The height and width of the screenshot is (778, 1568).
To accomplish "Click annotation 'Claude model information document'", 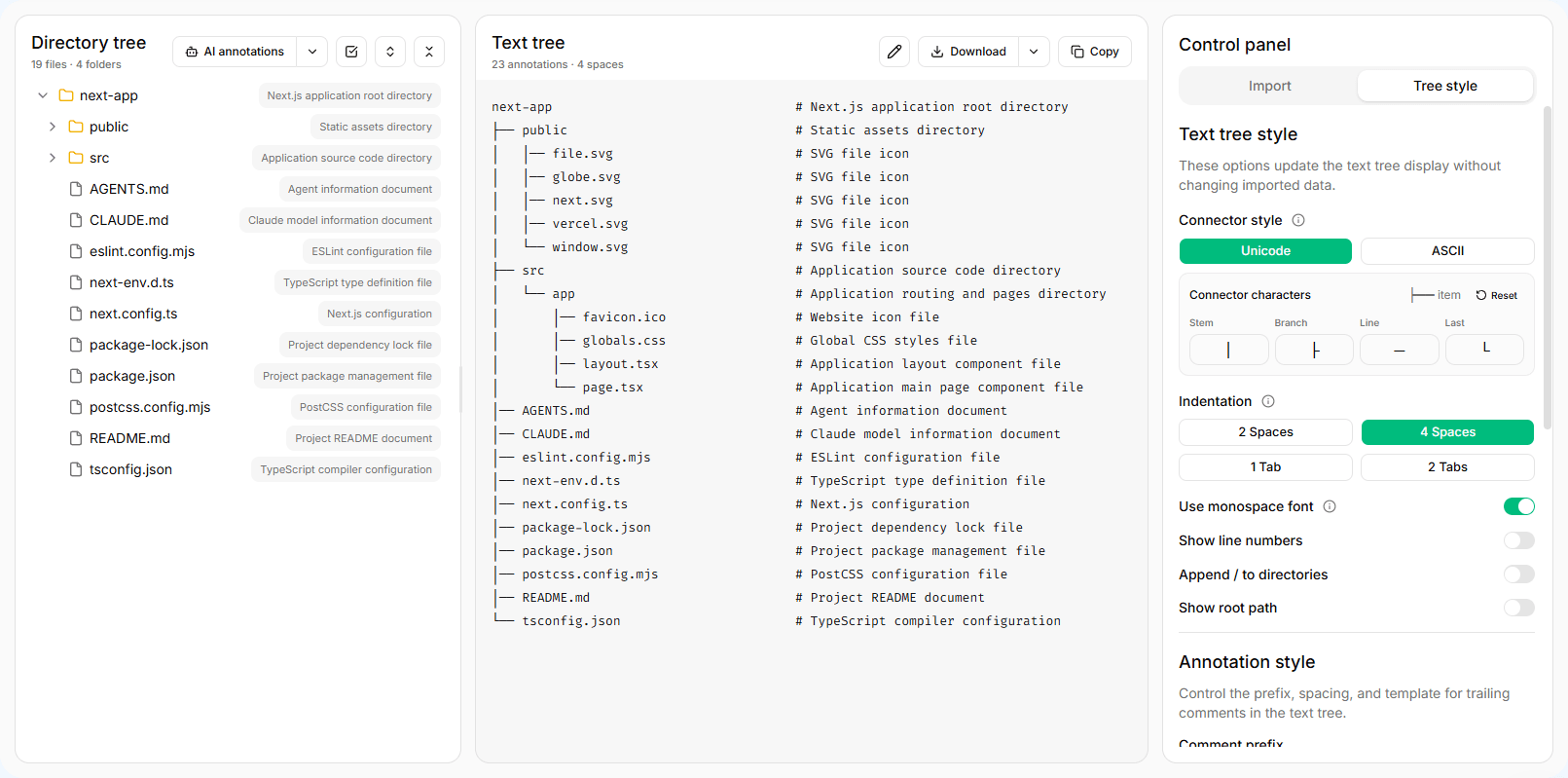I will [x=340, y=220].
